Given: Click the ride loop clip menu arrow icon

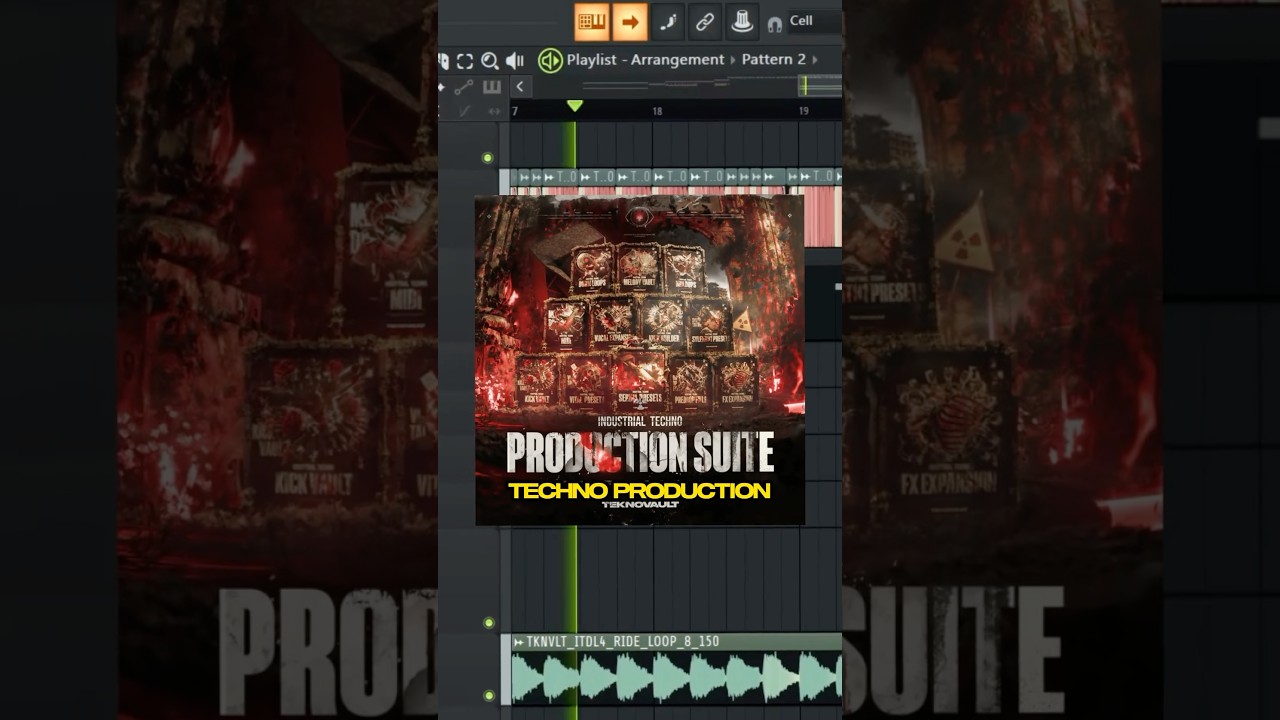Looking at the screenshot, I should click(x=519, y=642).
